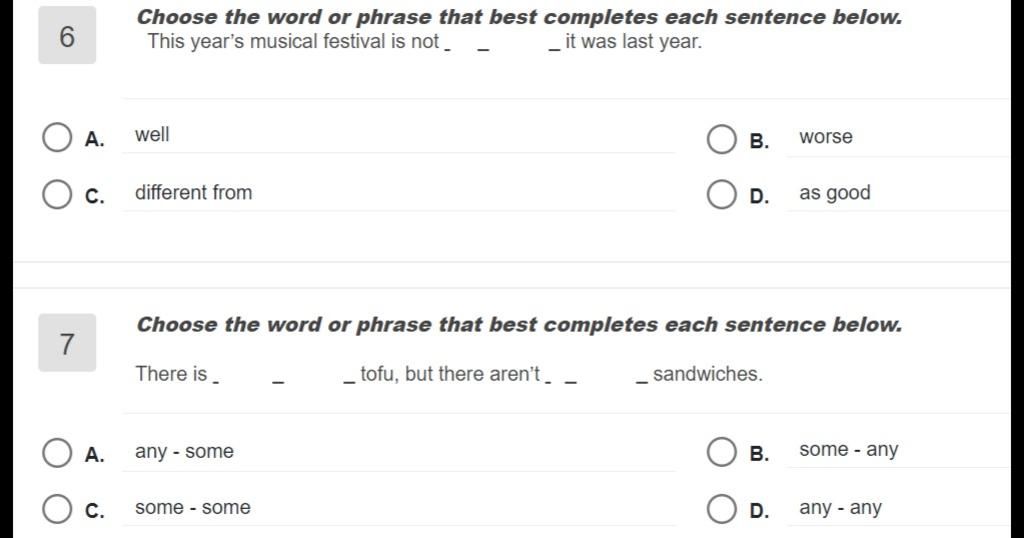
Task: Click the answer text 'any - any'
Action: pos(840,508)
